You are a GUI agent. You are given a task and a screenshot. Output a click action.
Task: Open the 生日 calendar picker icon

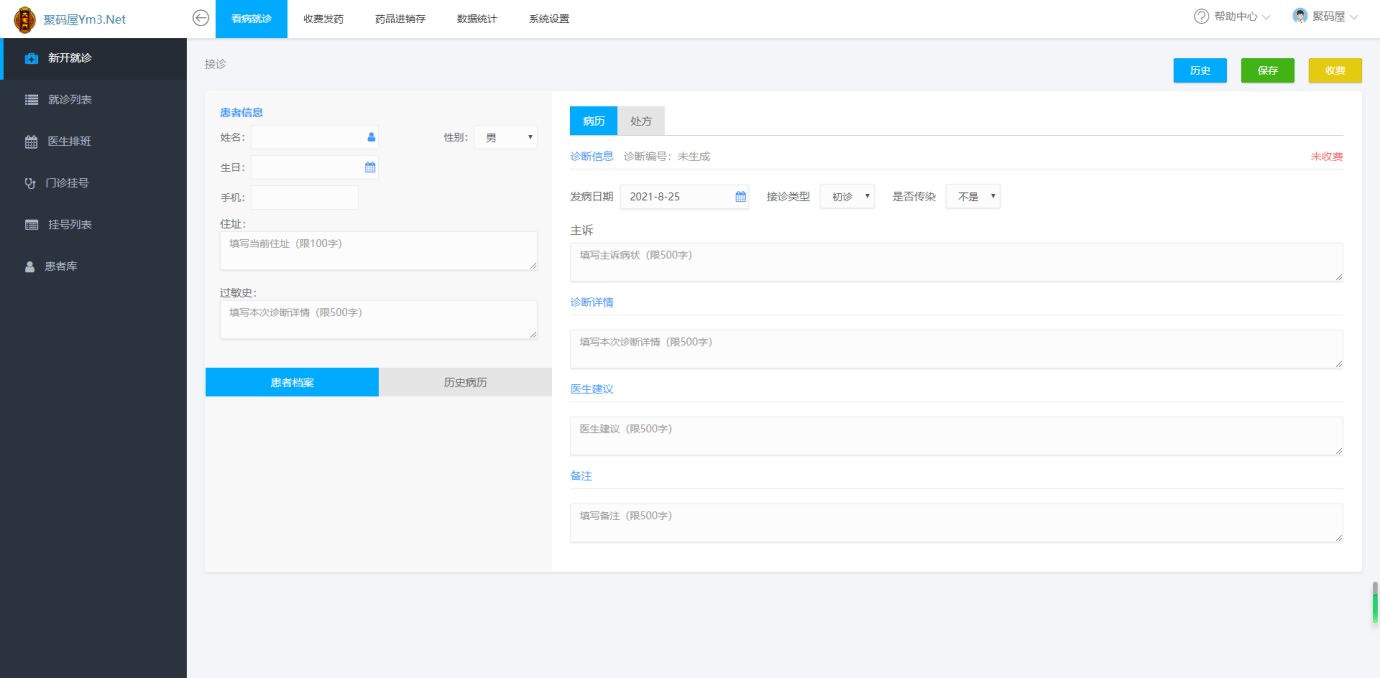pyautogui.click(x=370, y=167)
